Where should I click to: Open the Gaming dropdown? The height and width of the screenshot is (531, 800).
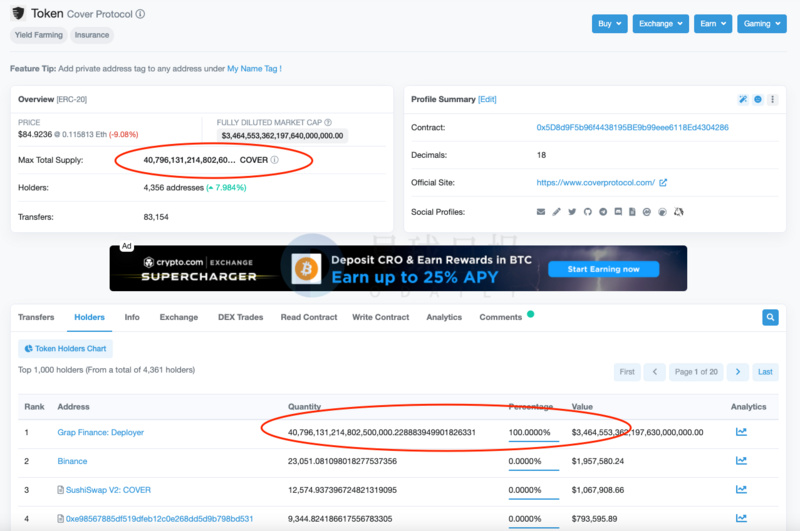pyautogui.click(x=762, y=23)
